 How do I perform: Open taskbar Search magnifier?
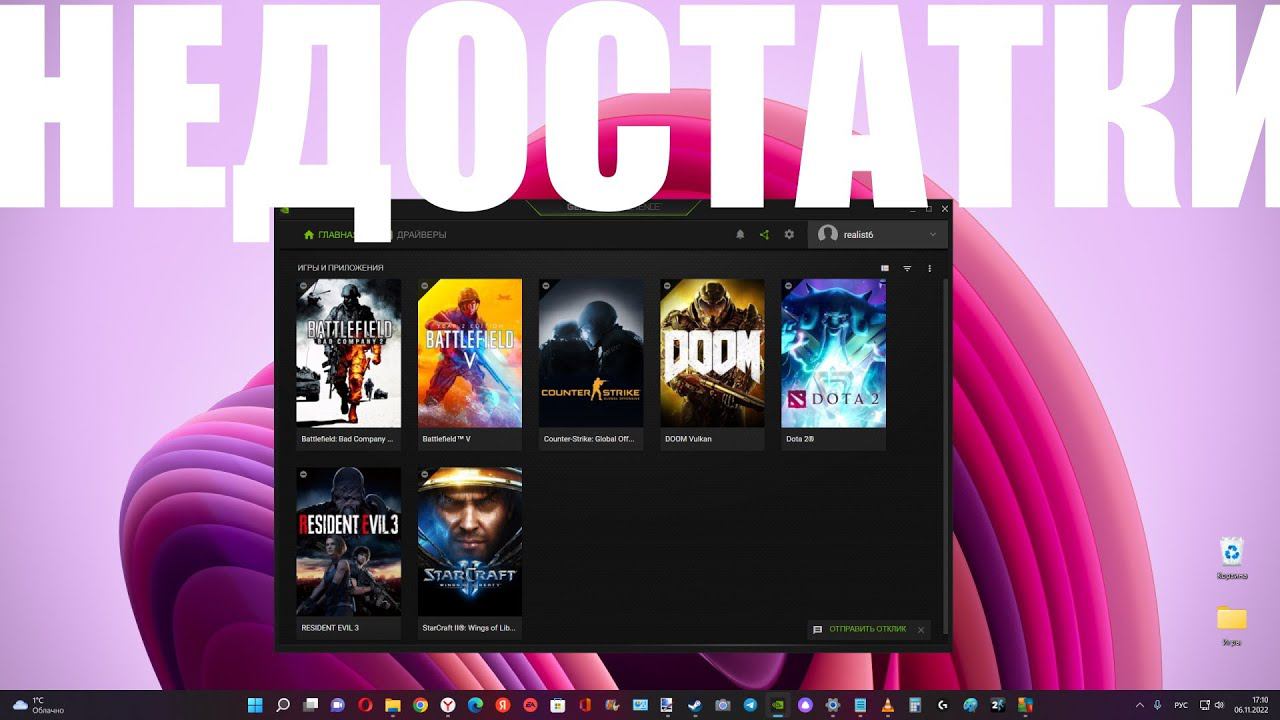283,705
